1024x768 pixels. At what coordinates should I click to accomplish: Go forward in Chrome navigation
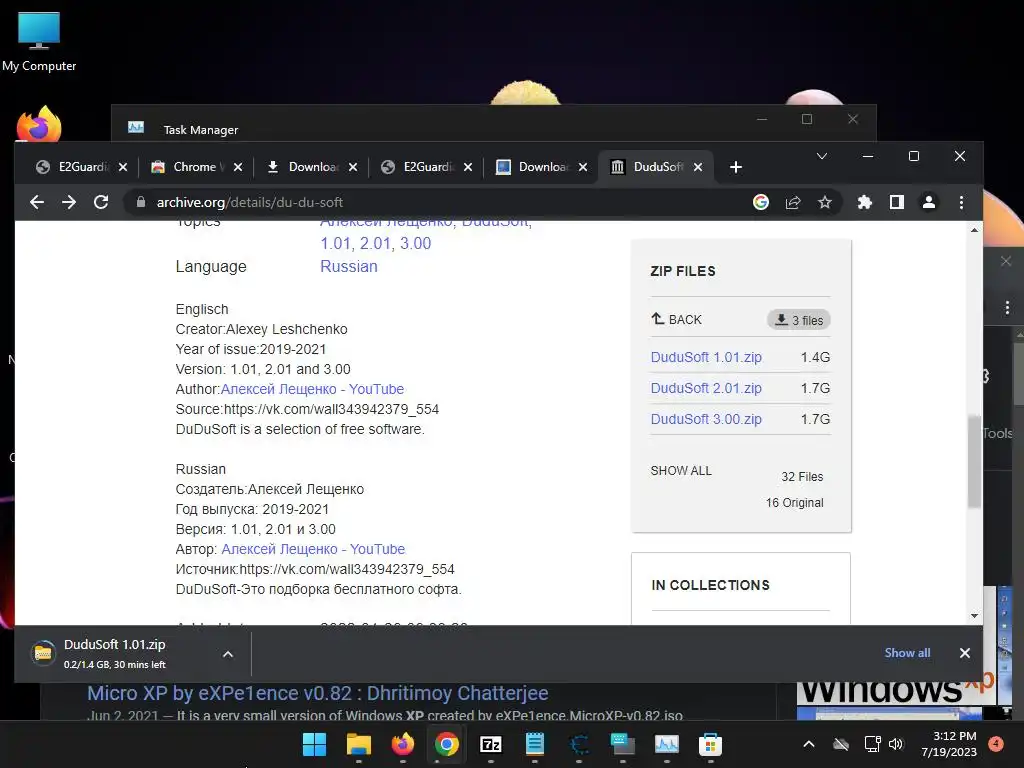tap(69, 202)
